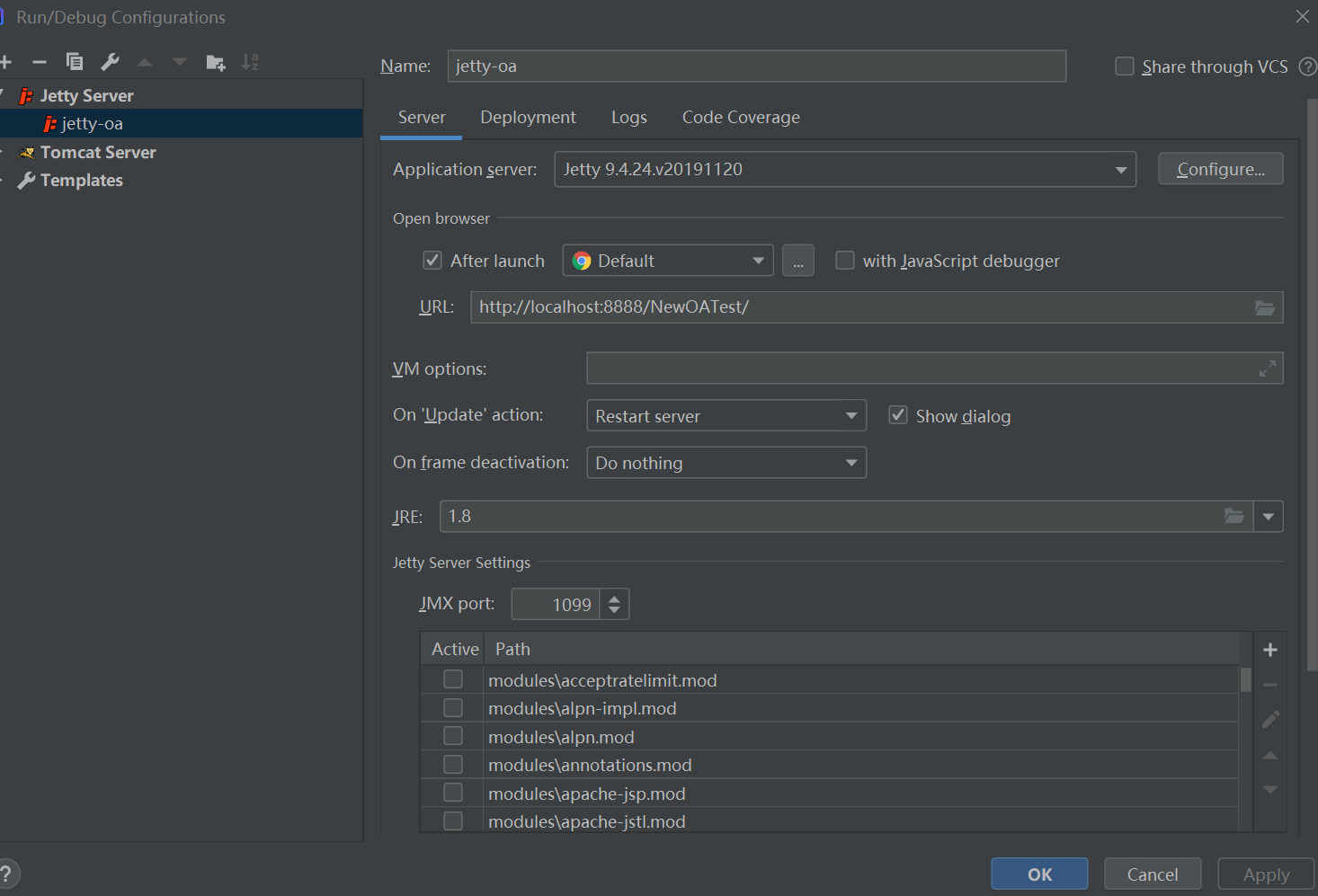This screenshot has height=896, width=1318.
Task: Toggle Show dialog checkbox
Action: [x=898, y=414]
